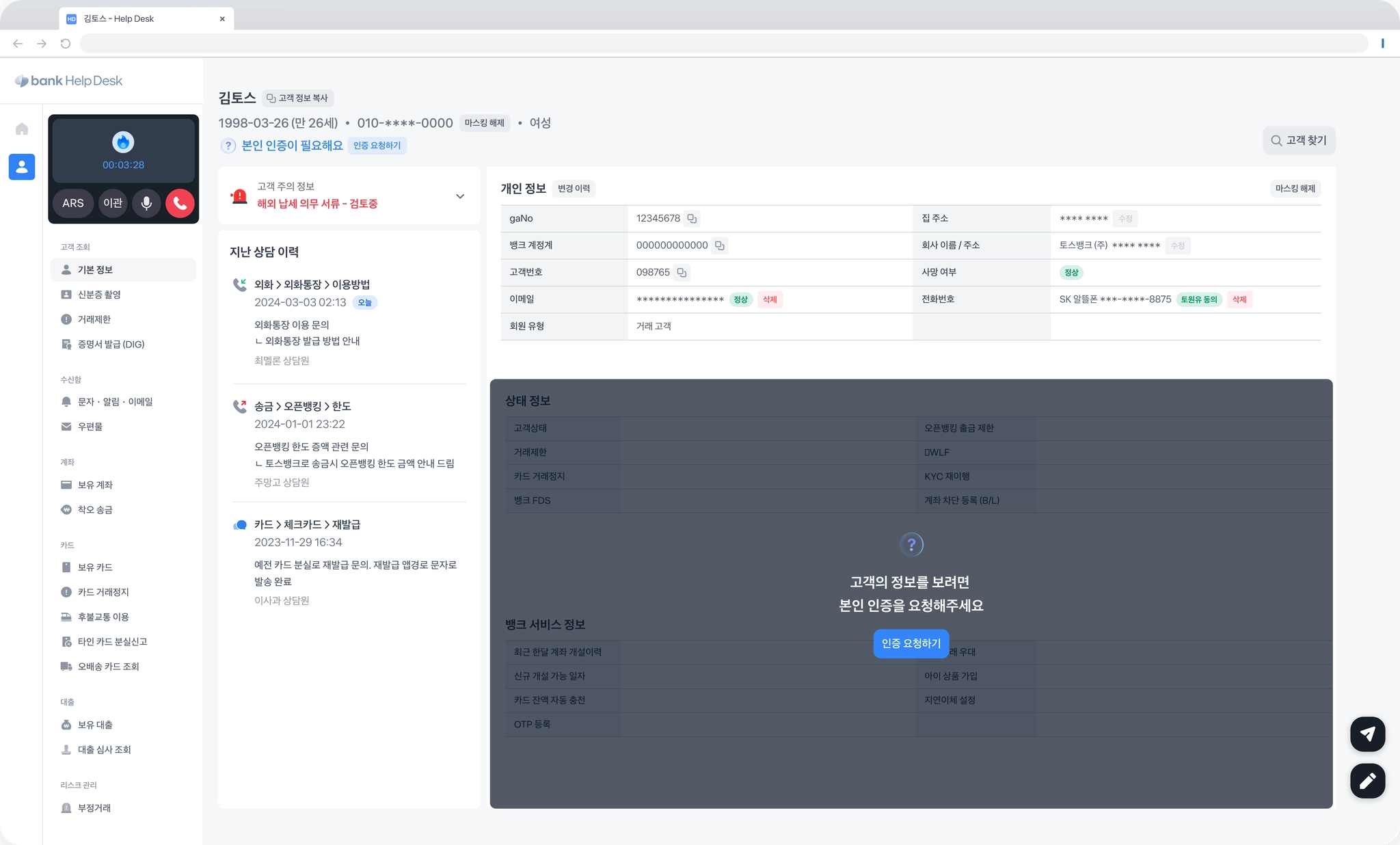This screenshot has height=845, width=1400.
Task: Click the home icon in the left rail
Action: 22,129
